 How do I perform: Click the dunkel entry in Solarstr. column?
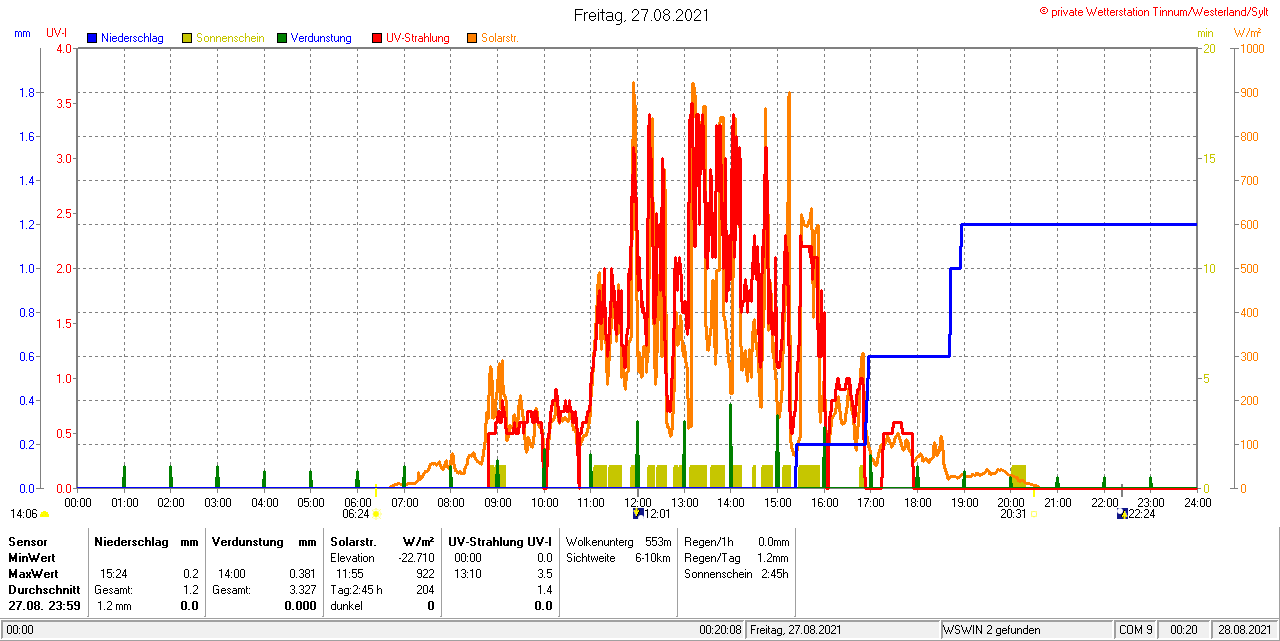pos(346,606)
